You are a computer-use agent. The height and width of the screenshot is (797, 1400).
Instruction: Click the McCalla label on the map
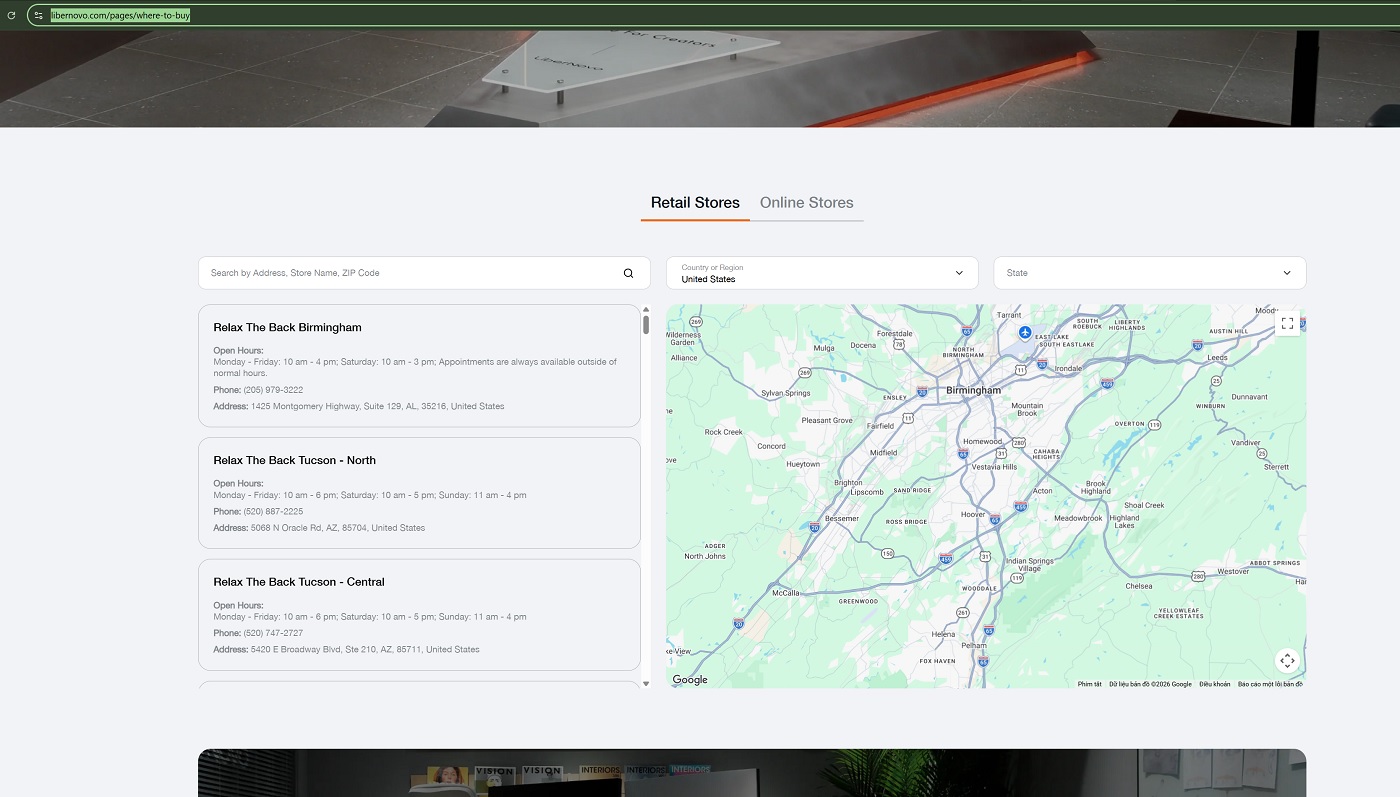786,593
